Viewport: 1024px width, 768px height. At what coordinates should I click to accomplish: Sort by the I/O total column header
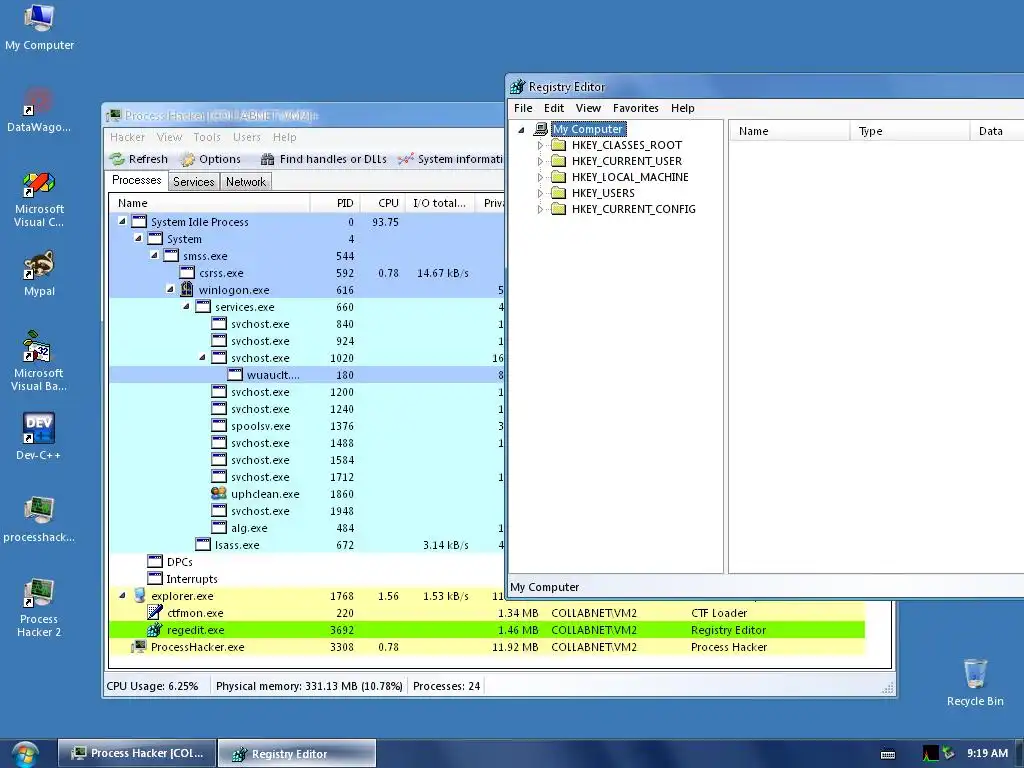(440, 203)
